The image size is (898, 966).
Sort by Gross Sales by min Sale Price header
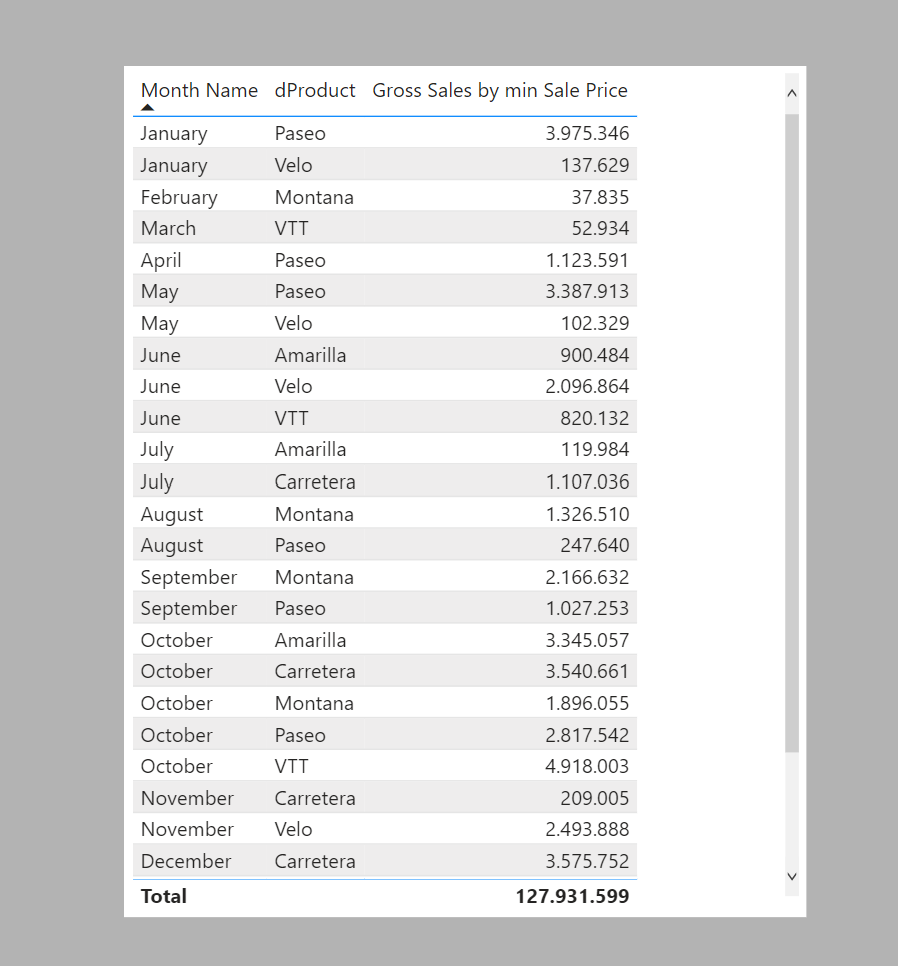tap(500, 91)
